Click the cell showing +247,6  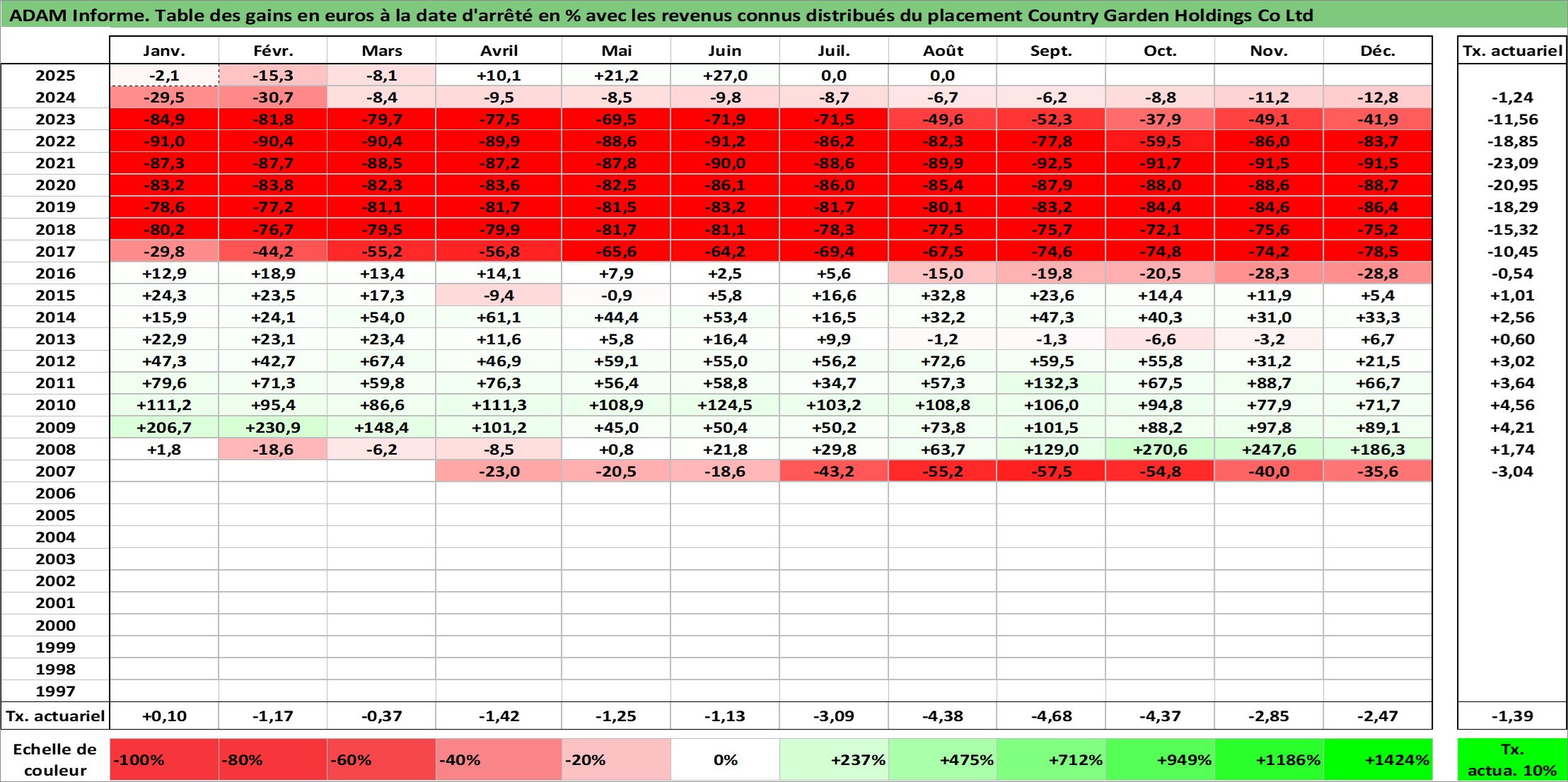(1269, 450)
